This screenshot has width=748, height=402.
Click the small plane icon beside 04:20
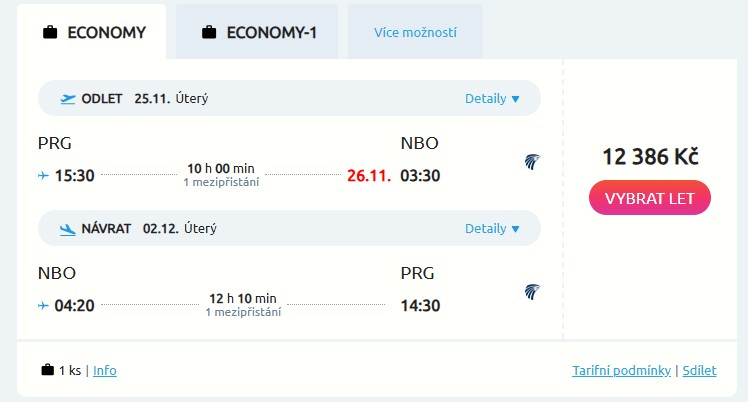point(43,305)
